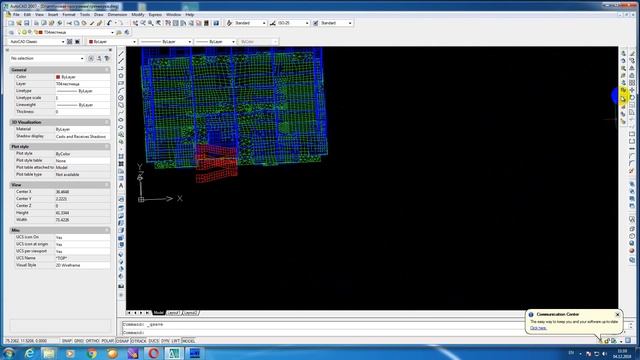Toggle DUCS in status bar
This screenshot has width=640, height=360.
point(153,341)
